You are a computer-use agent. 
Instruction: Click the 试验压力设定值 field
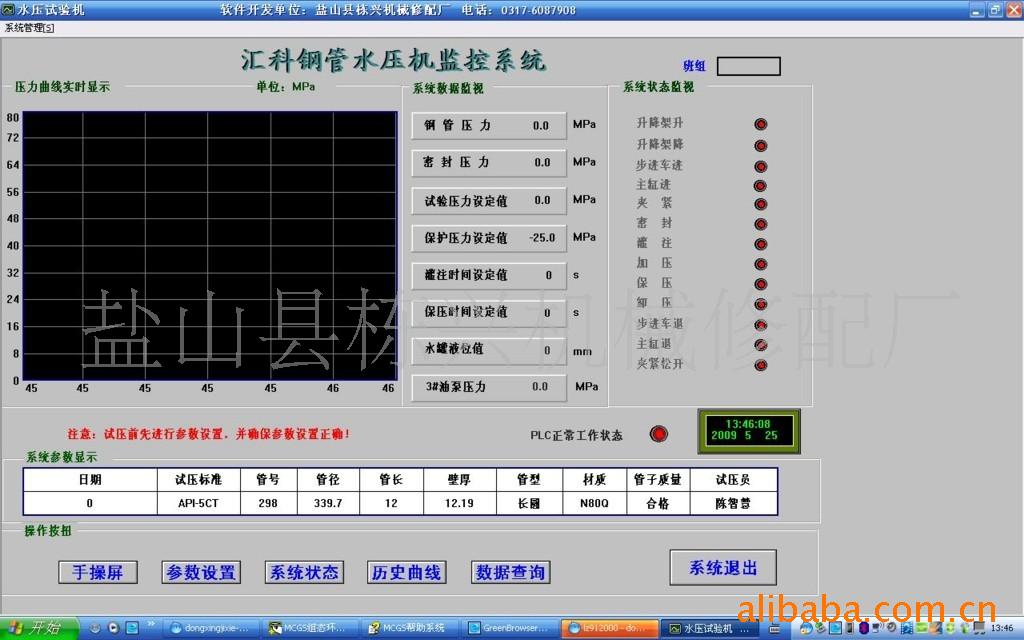tap(488, 200)
